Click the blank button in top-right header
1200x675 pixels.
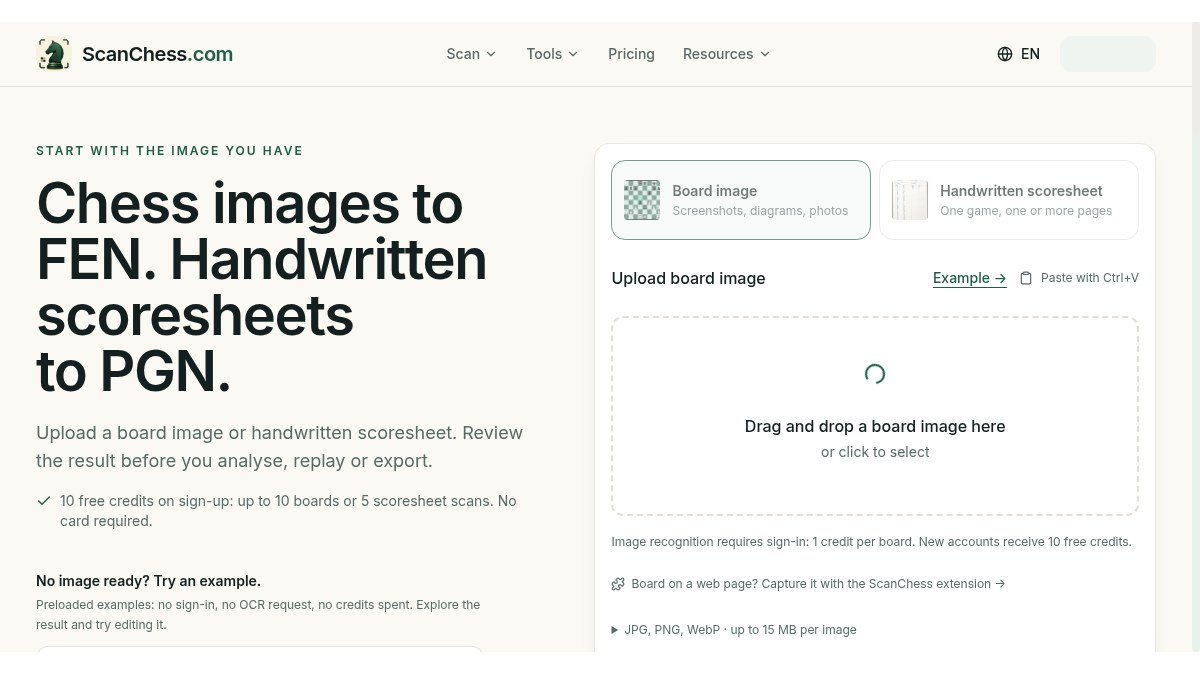1108,54
